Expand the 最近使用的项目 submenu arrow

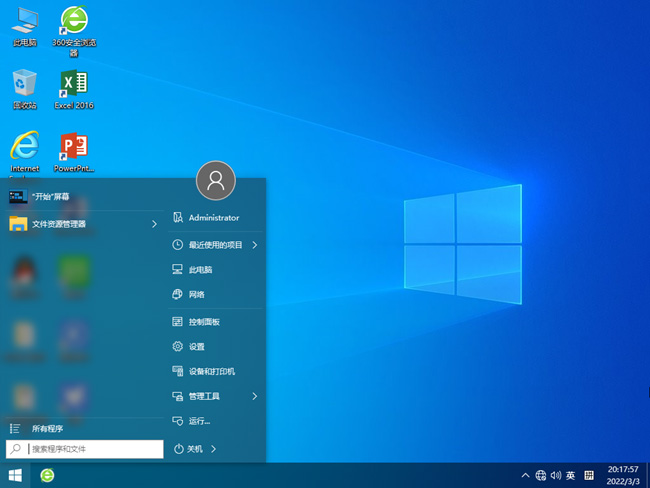point(255,245)
